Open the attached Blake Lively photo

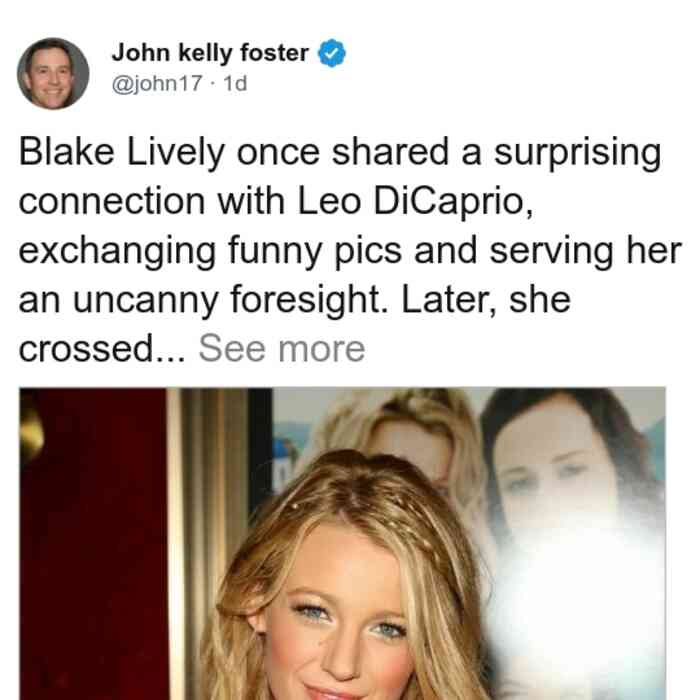pos(342,543)
